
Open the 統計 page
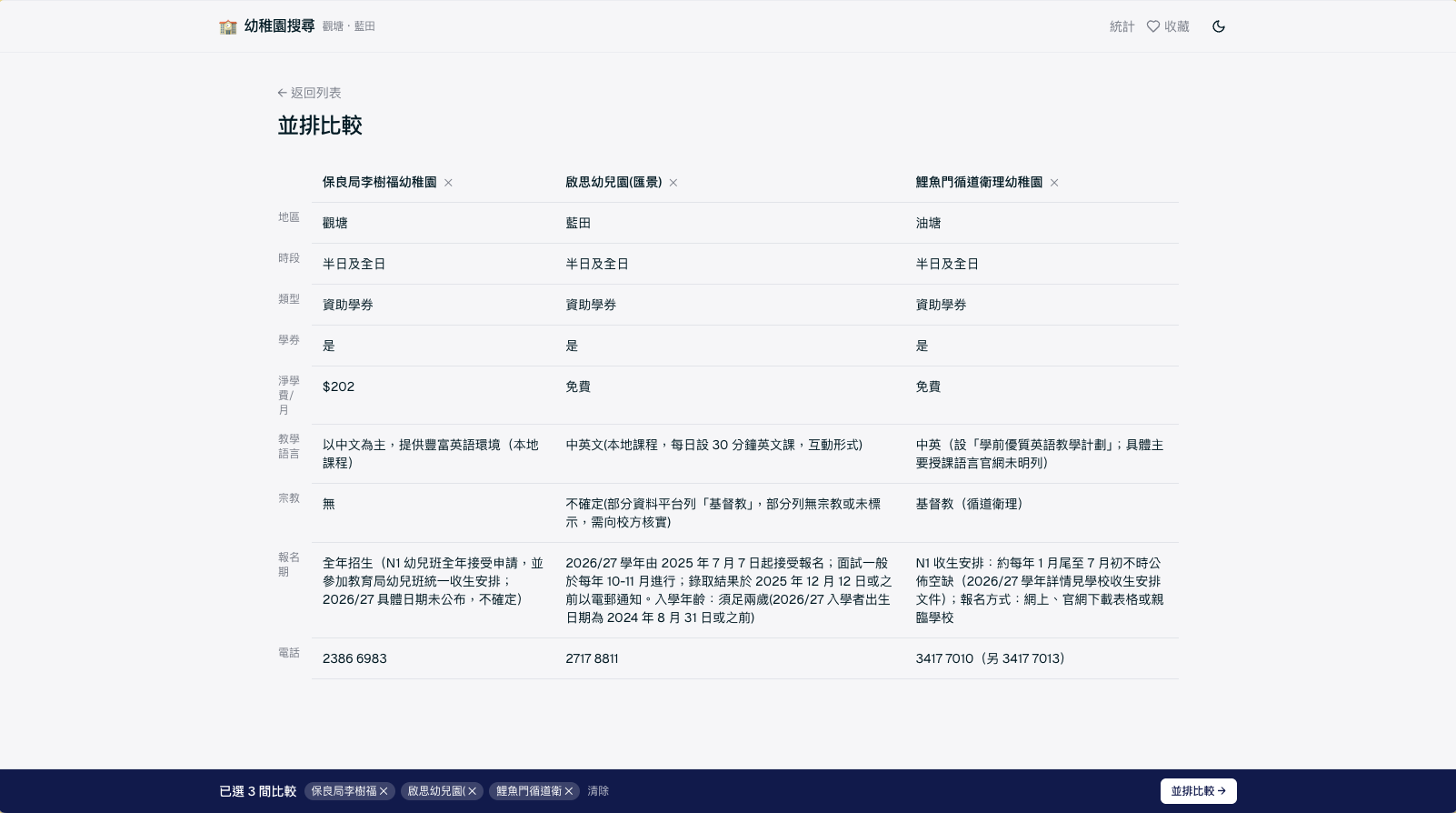(1122, 26)
